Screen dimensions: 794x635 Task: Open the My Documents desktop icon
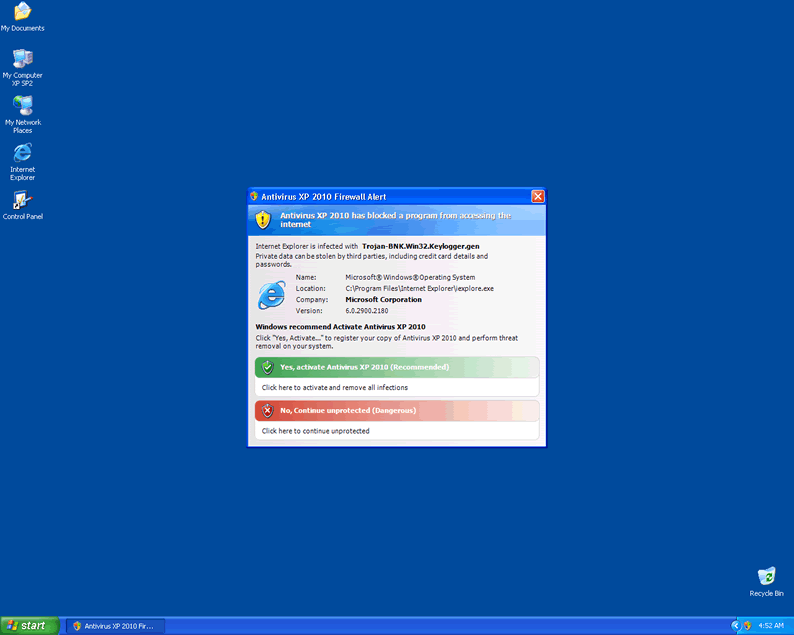[22, 12]
